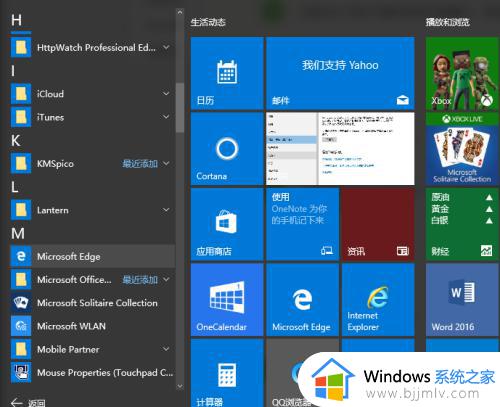This screenshot has height=407, width=500.
Task: Click the scroll down arrow of app list
Action: coord(180,386)
